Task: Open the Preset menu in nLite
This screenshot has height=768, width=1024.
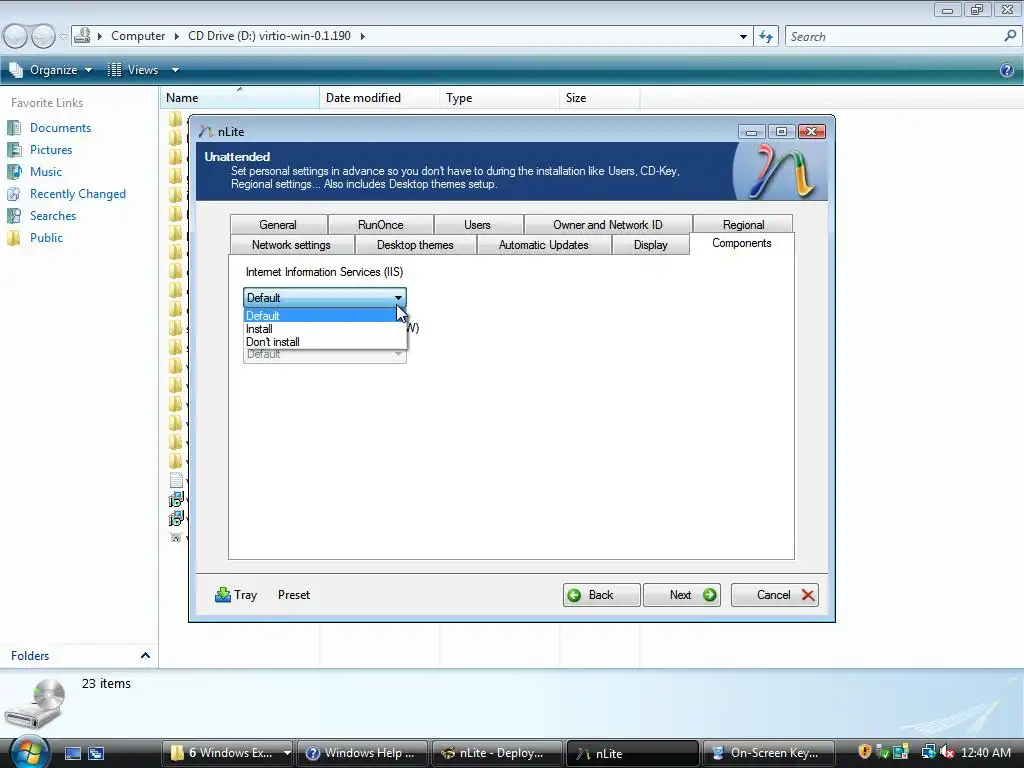Action: pos(294,595)
